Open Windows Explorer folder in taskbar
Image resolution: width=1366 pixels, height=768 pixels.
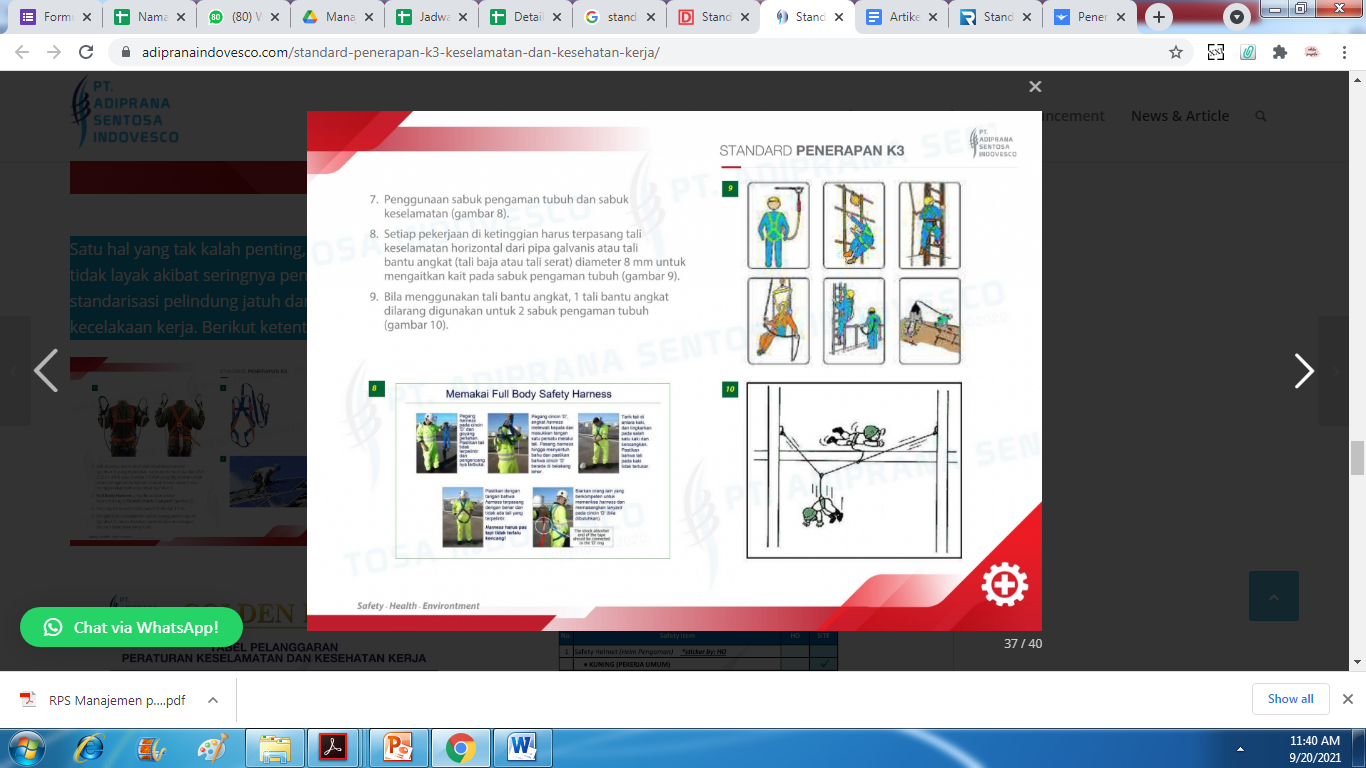click(x=274, y=748)
